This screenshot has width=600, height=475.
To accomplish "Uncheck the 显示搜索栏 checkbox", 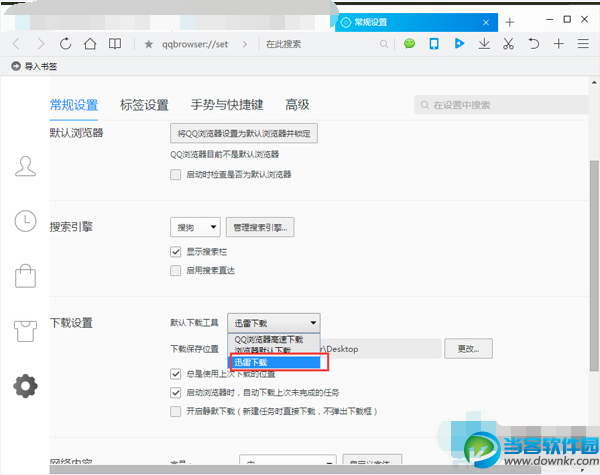I will 176,252.
